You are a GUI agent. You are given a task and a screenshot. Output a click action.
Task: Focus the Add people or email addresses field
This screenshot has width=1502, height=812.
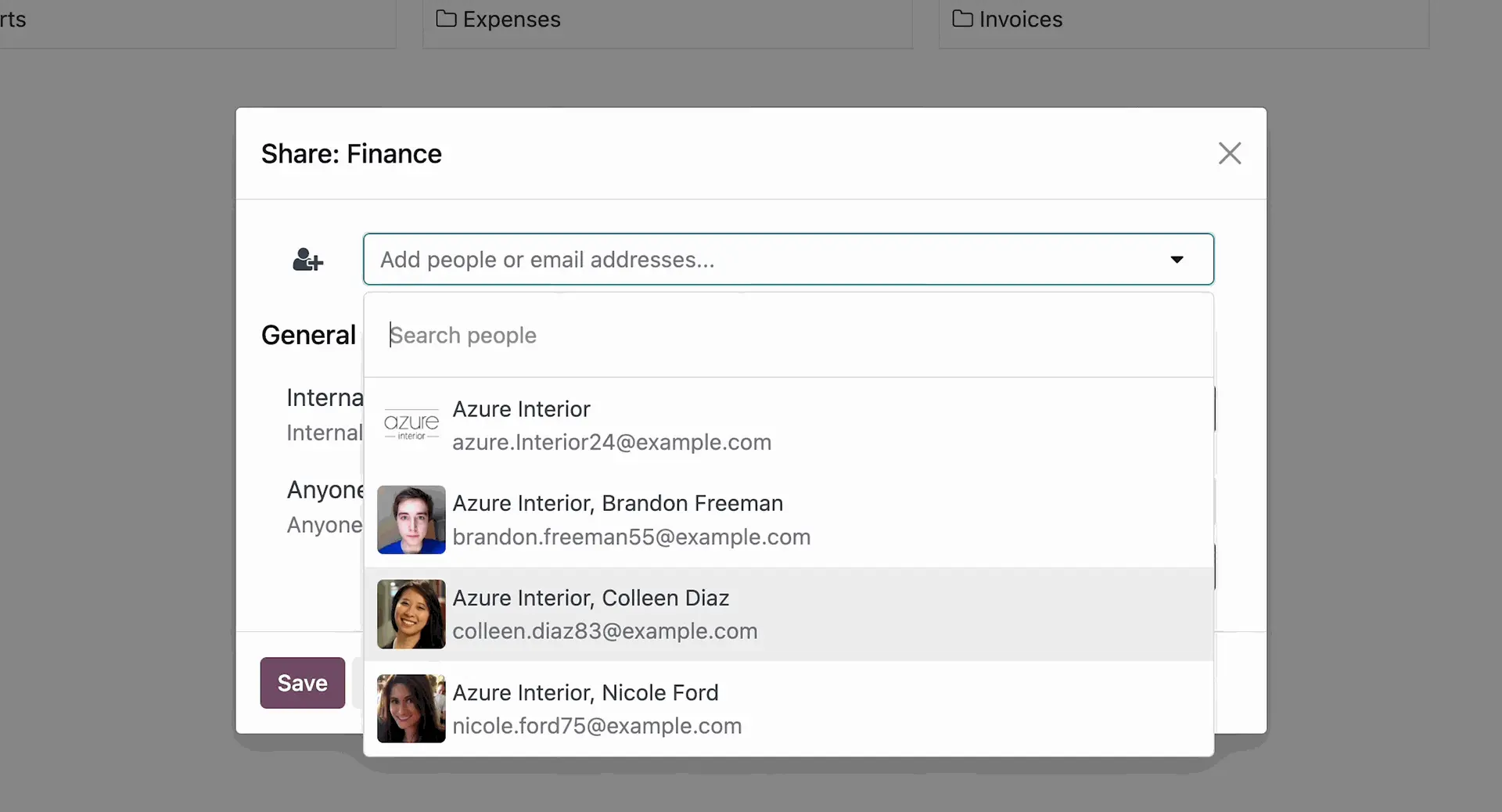click(767, 260)
